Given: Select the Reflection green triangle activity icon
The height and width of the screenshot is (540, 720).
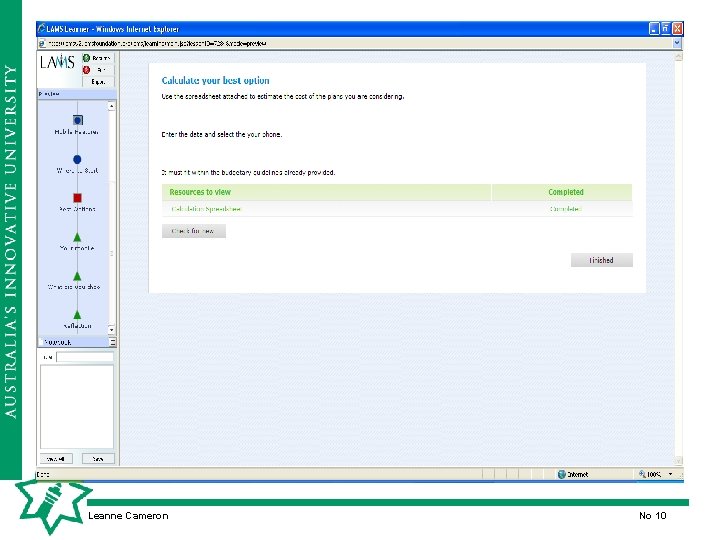Looking at the screenshot, I should click(x=77, y=315).
